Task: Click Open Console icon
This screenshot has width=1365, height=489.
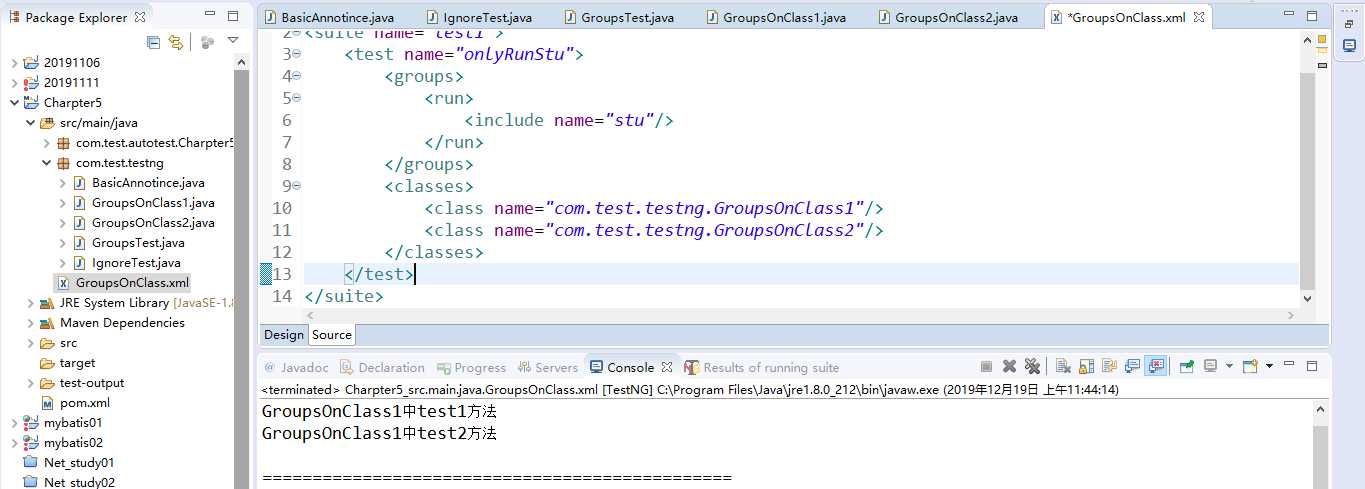Action: click(1250, 367)
